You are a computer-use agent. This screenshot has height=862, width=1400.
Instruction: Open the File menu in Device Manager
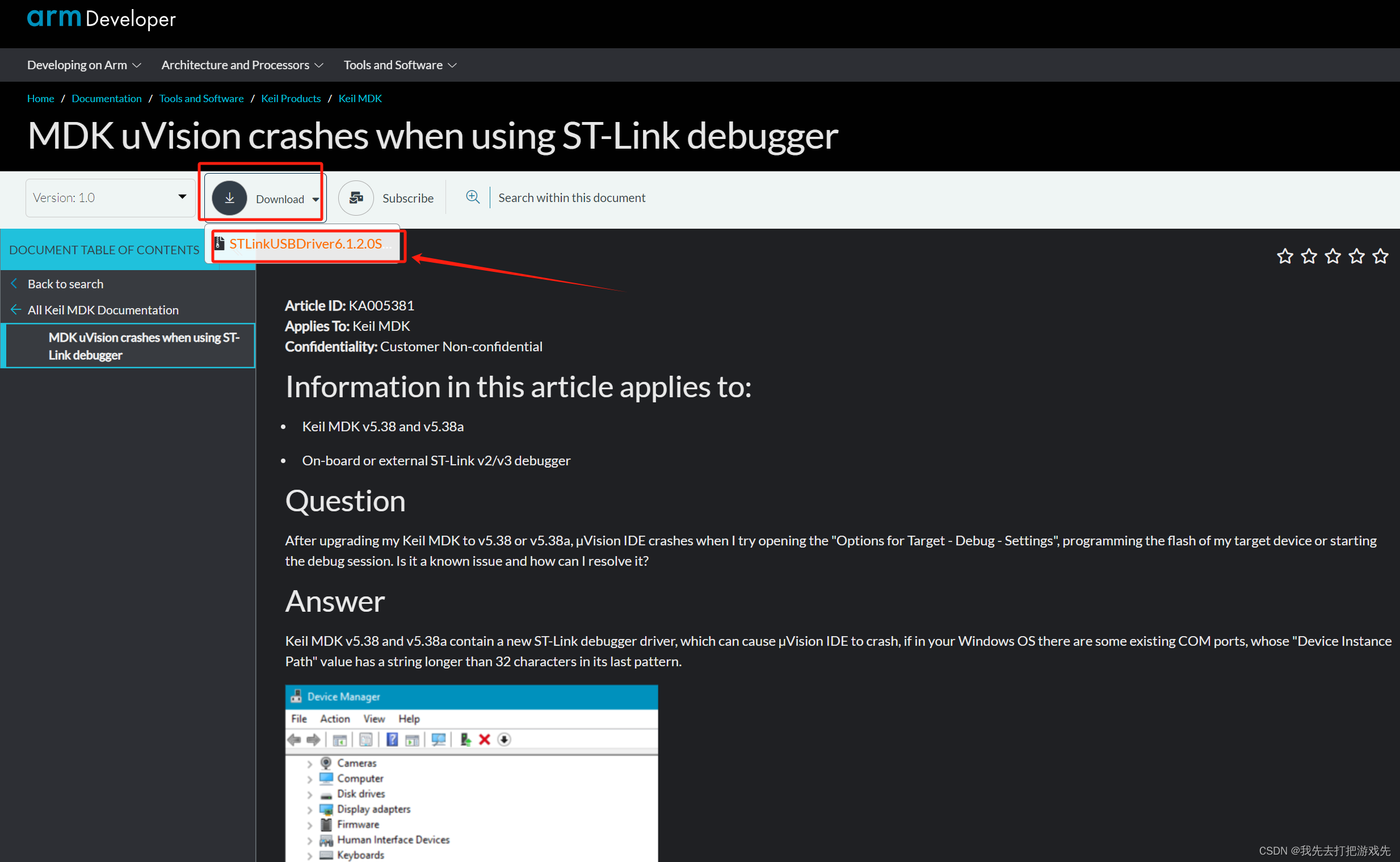pos(299,719)
